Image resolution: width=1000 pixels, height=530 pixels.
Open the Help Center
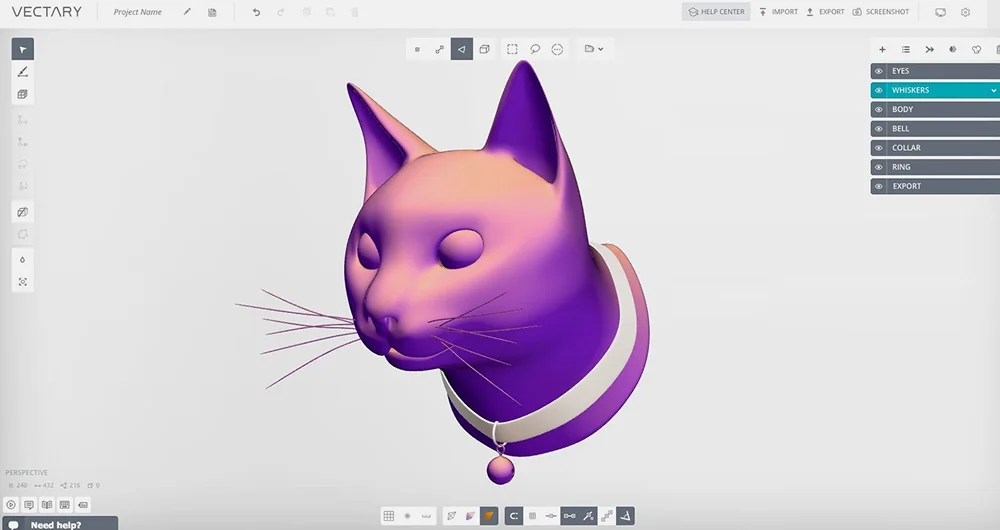pos(716,12)
